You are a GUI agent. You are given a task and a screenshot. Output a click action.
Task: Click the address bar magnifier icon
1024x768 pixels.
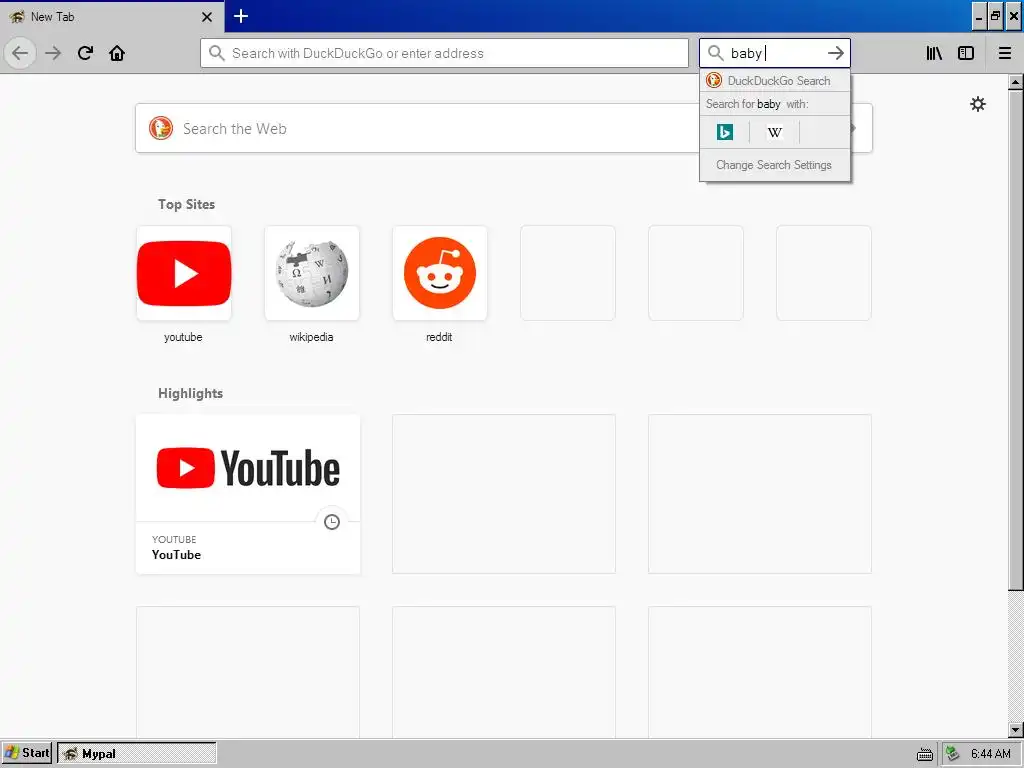pos(217,53)
